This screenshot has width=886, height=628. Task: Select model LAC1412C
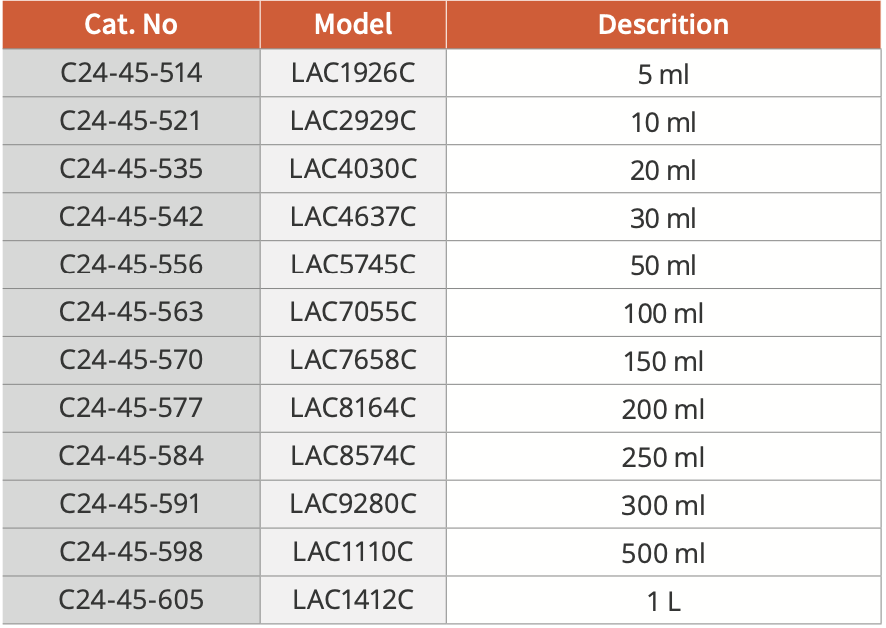tap(353, 600)
